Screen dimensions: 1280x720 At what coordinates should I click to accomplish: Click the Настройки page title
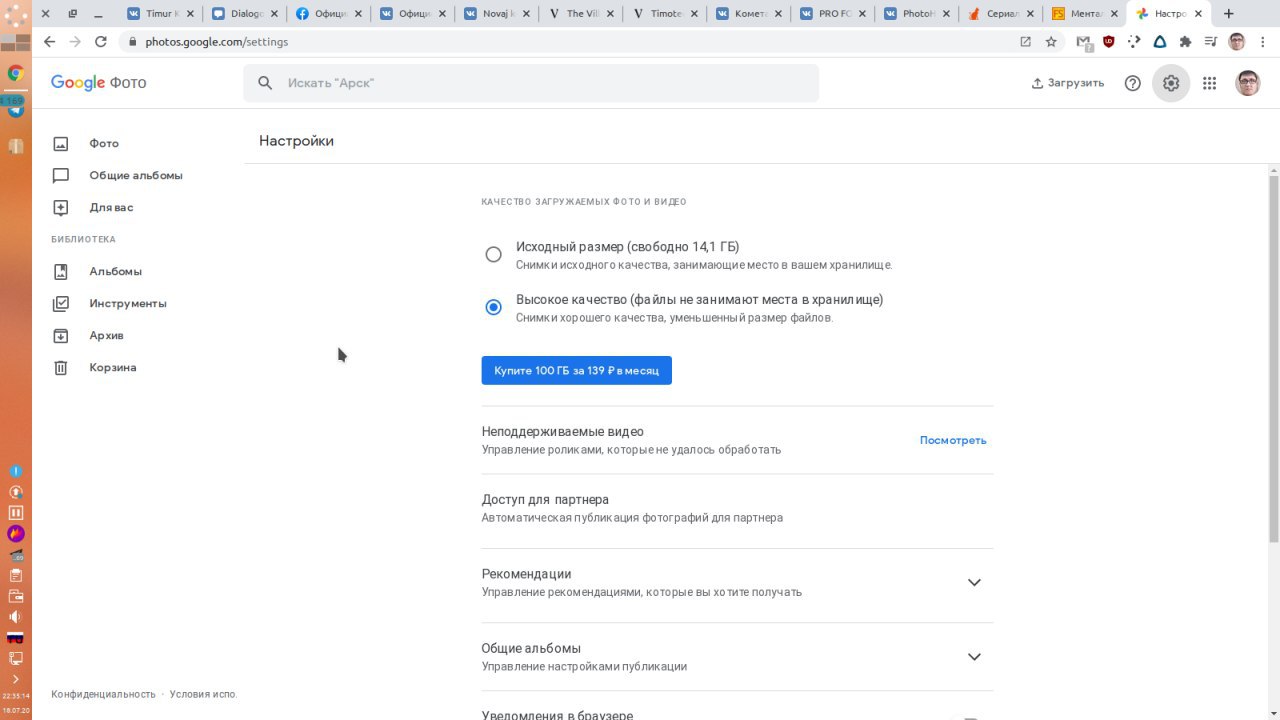(x=296, y=141)
